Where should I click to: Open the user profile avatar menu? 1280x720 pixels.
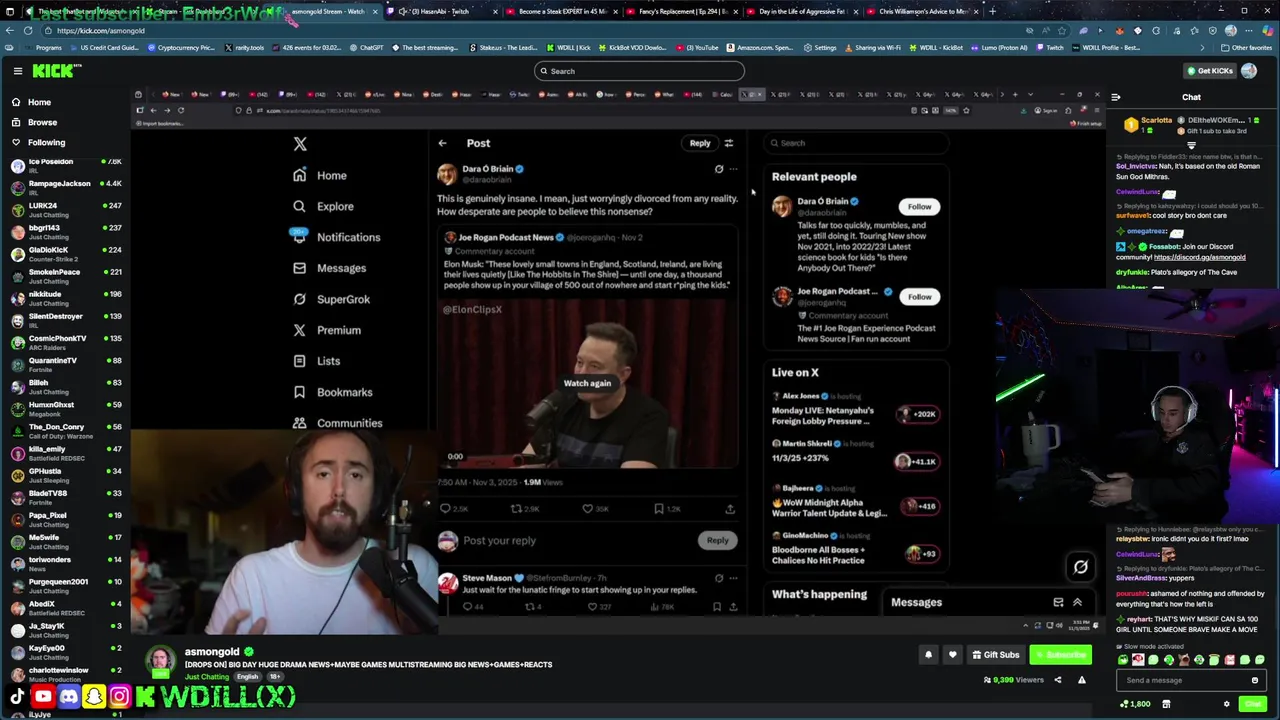pyautogui.click(x=1249, y=71)
